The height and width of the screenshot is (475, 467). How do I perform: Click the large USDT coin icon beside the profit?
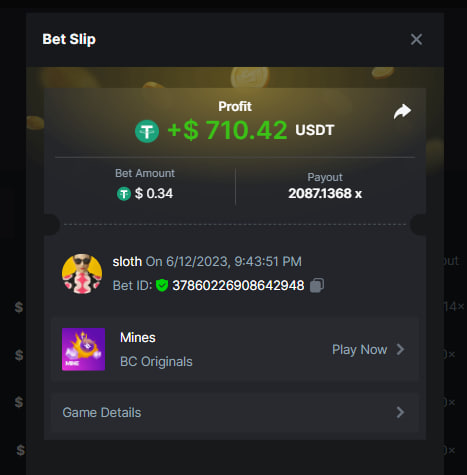(147, 131)
